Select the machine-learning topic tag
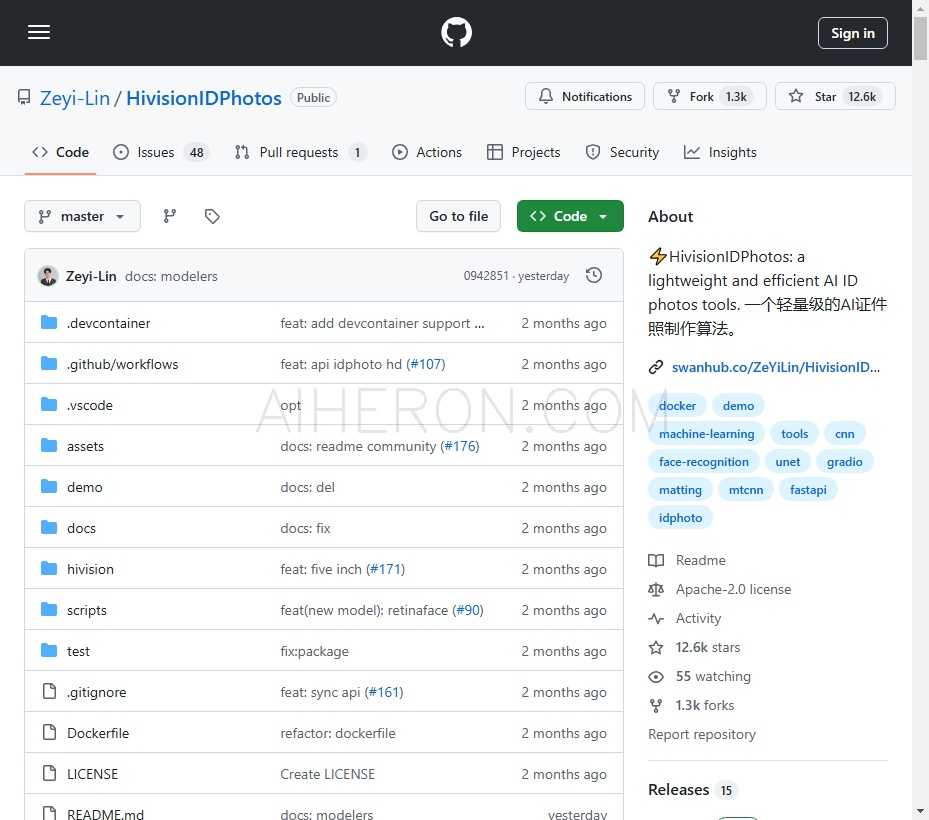Viewport: 929px width, 820px height. (x=706, y=434)
